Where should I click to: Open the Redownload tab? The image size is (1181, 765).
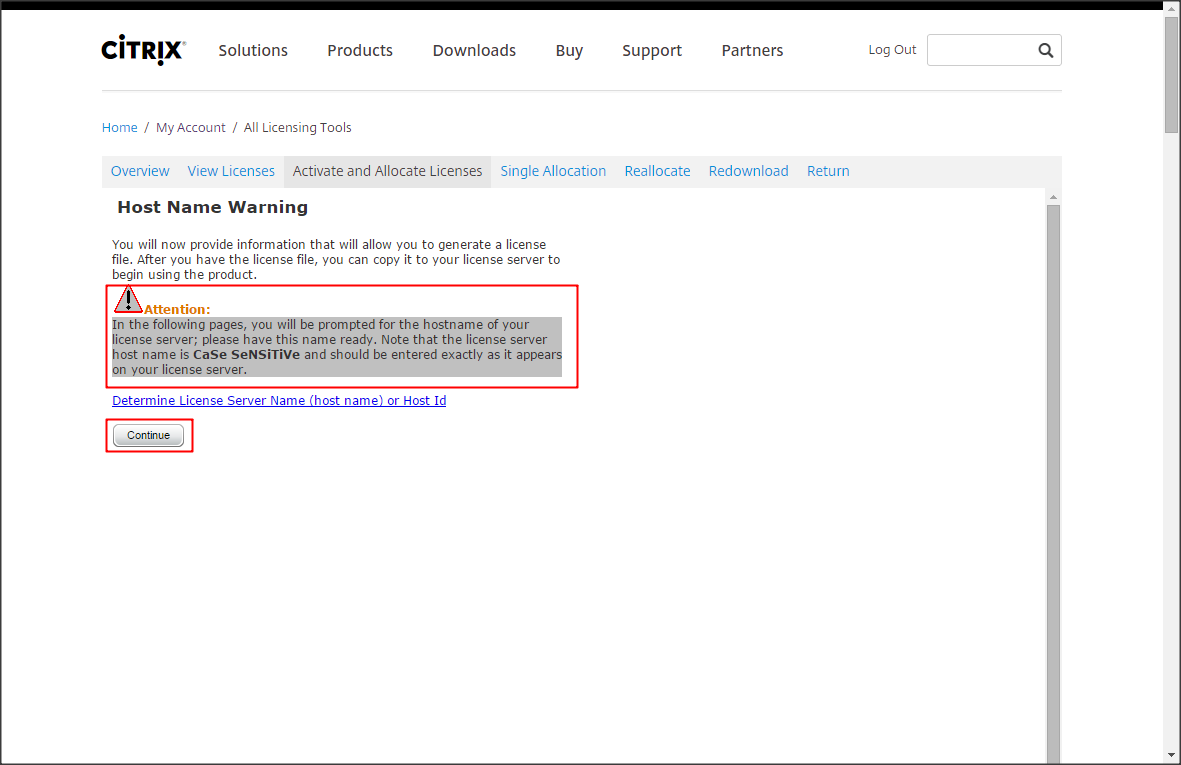(748, 171)
